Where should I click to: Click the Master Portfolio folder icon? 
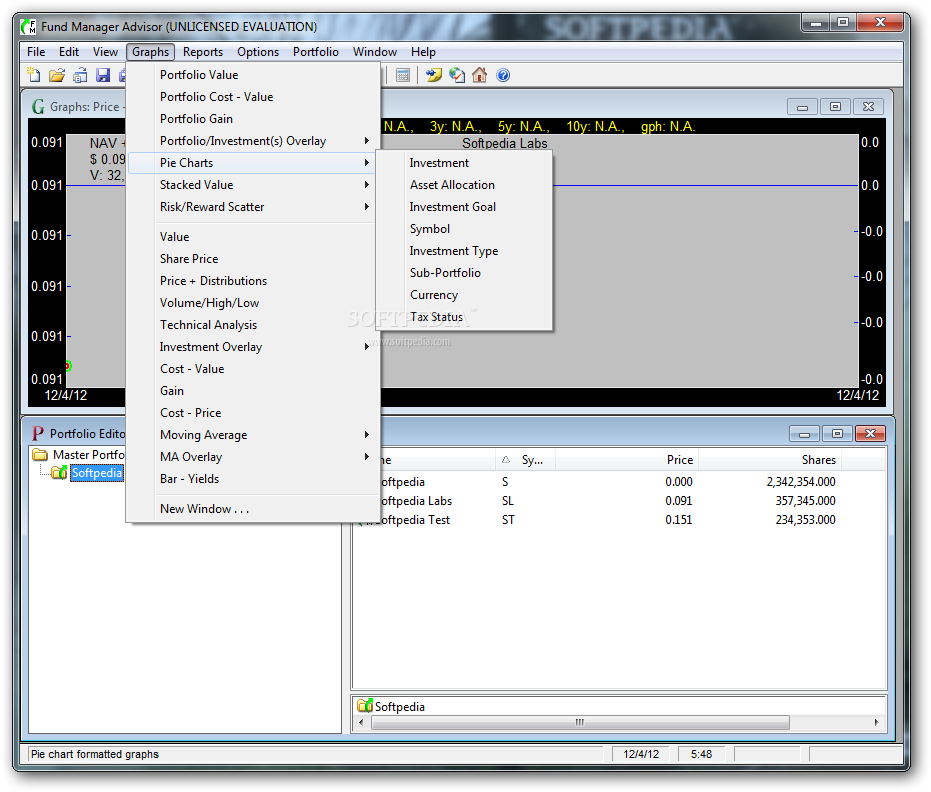[40, 455]
